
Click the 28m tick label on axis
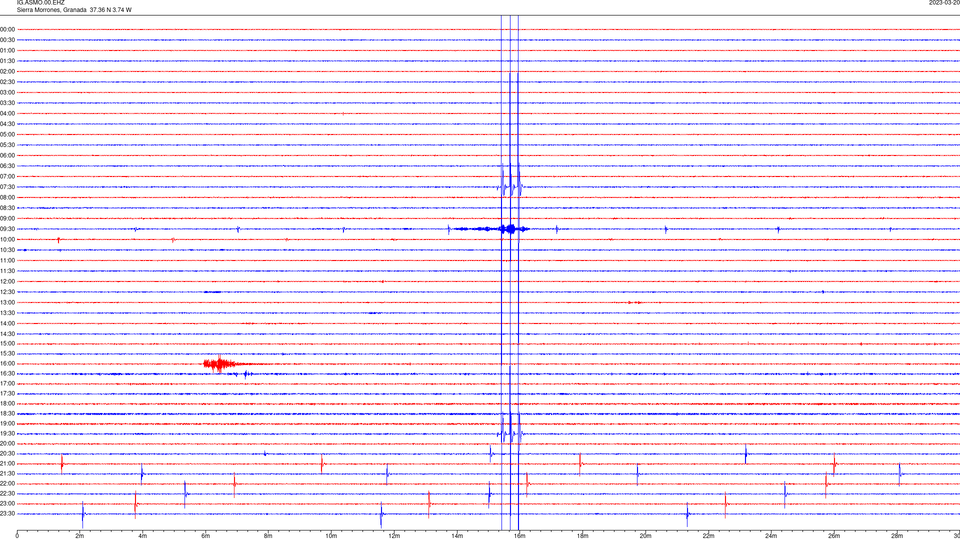(897, 536)
